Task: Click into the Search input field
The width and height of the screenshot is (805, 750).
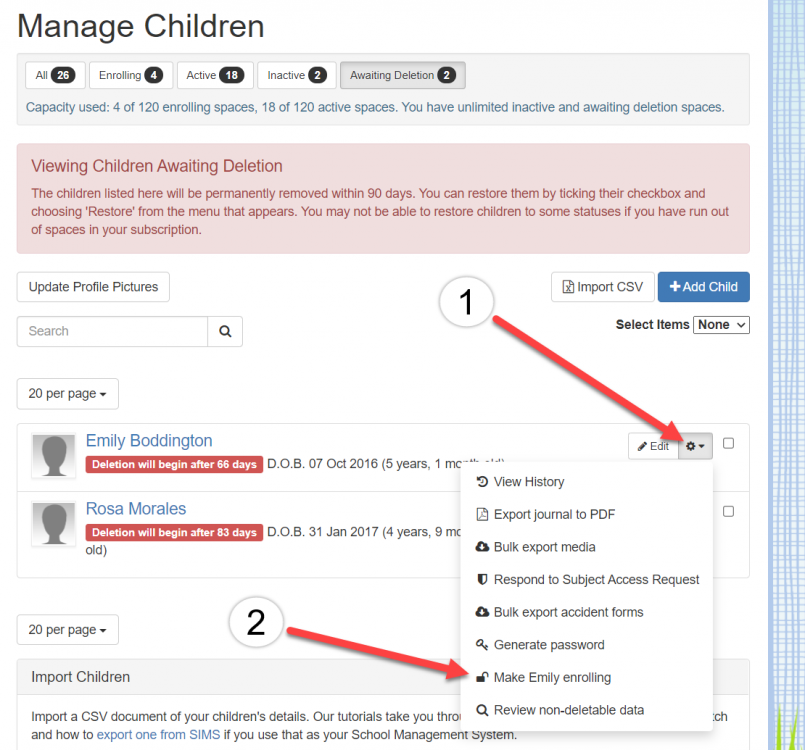Action: (x=112, y=332)
